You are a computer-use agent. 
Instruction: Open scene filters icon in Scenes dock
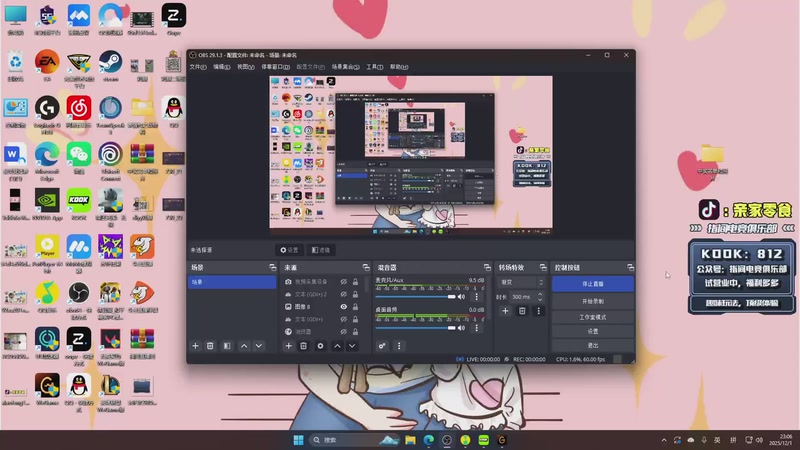click(227, 346)
